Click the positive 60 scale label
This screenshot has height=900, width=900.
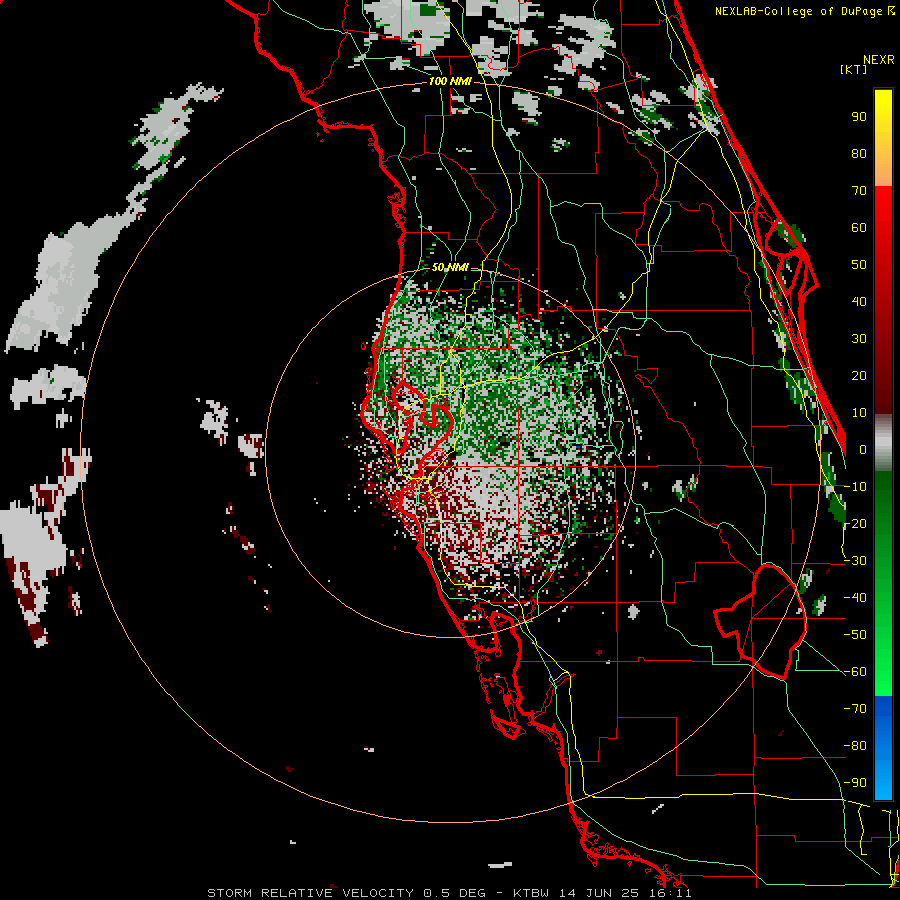click(x=859, y=228)
